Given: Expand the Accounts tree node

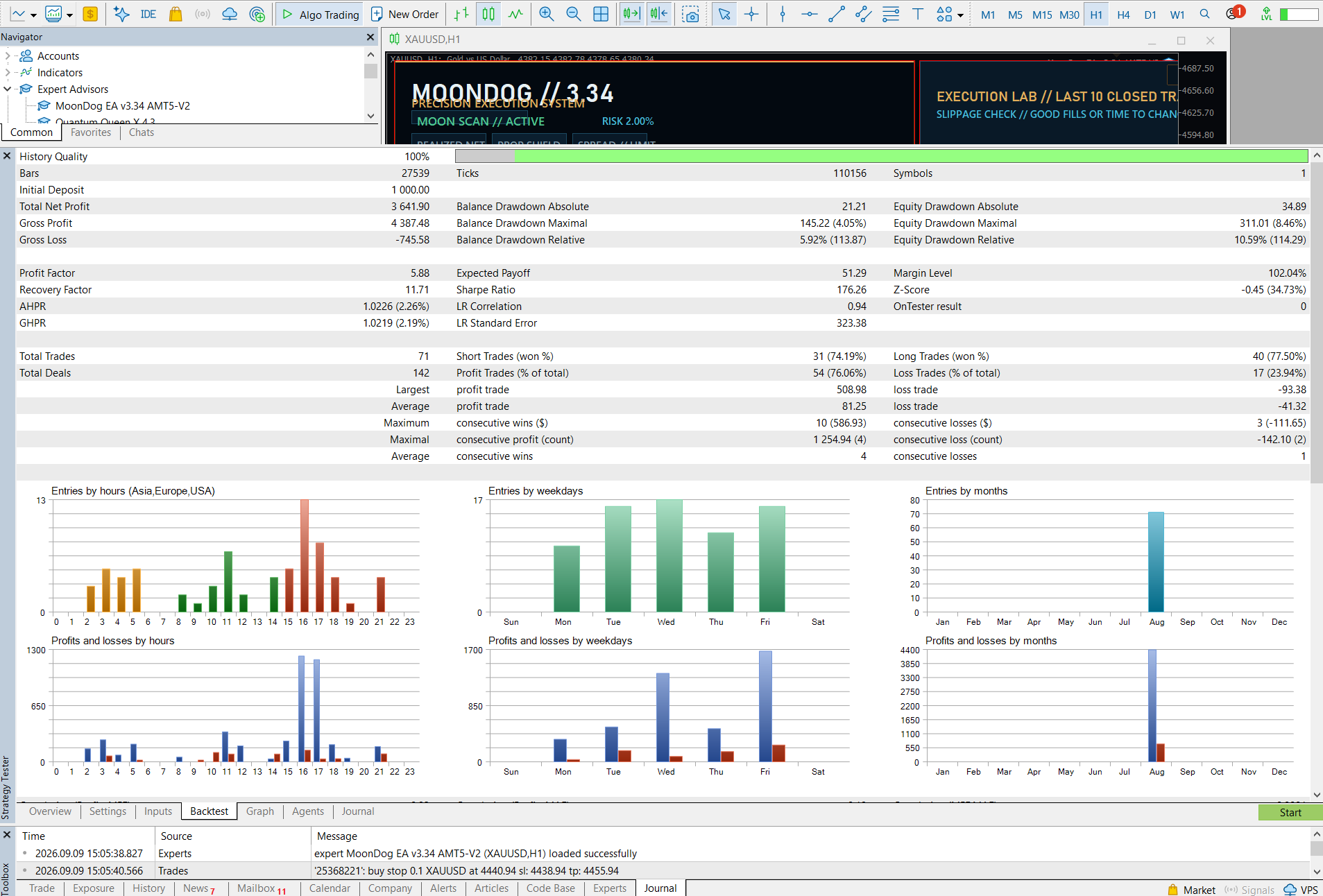Looking at the screenshot, I should (x=8, y=56).
